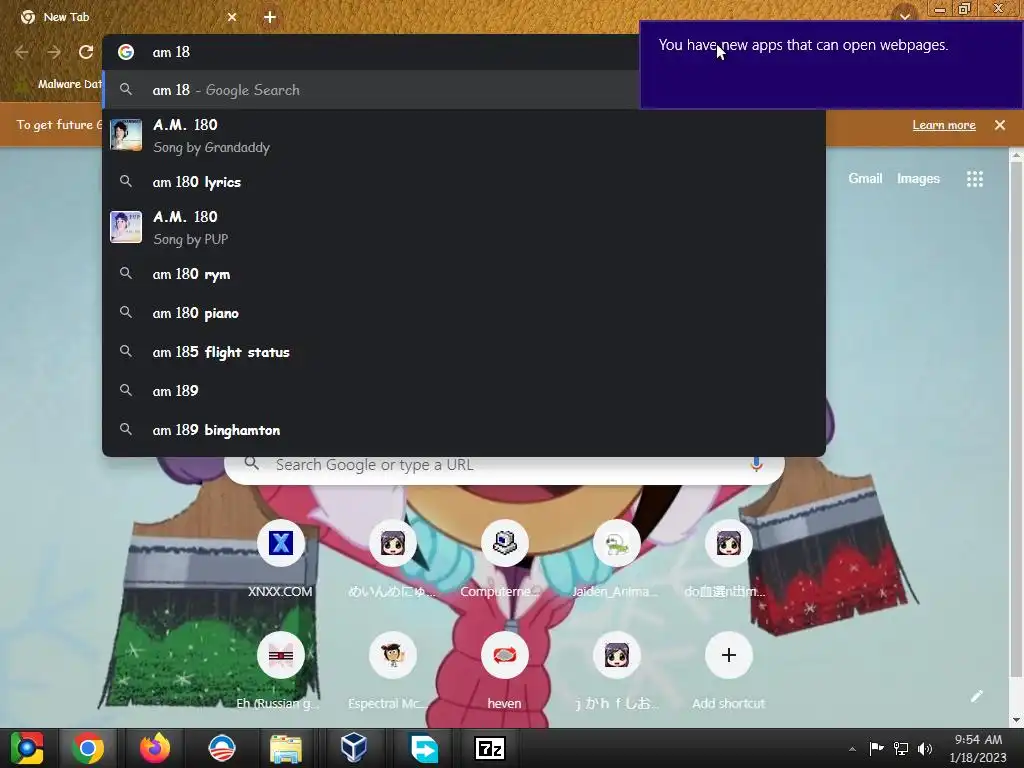Open the Obama-logo app on taskbar
The height and width of the screenshot is (768, 1024).
221,748
